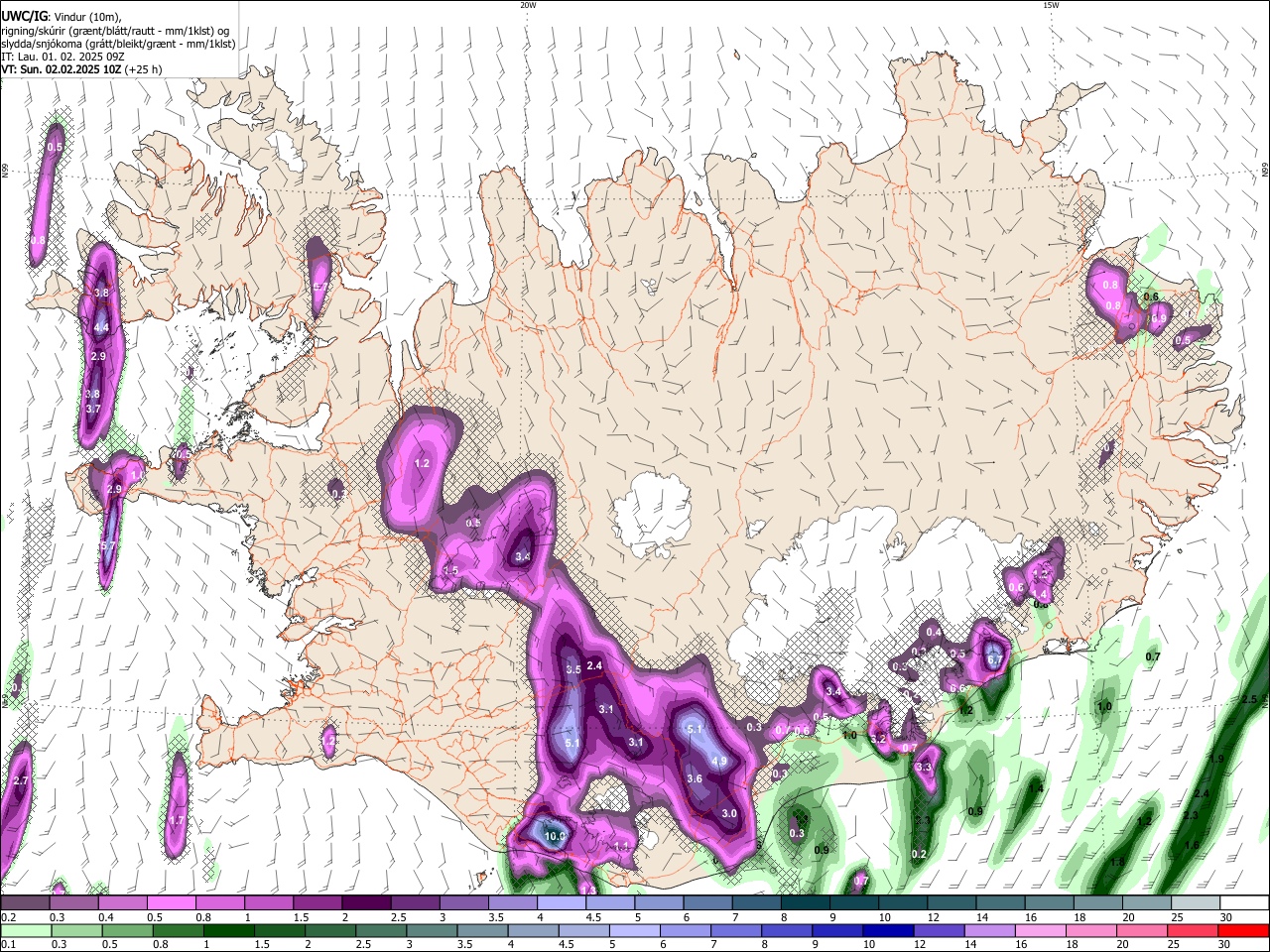1270x952 pixels.
Task: Click the '10.0' precipitation value on the map
Action: click(556, 836)
